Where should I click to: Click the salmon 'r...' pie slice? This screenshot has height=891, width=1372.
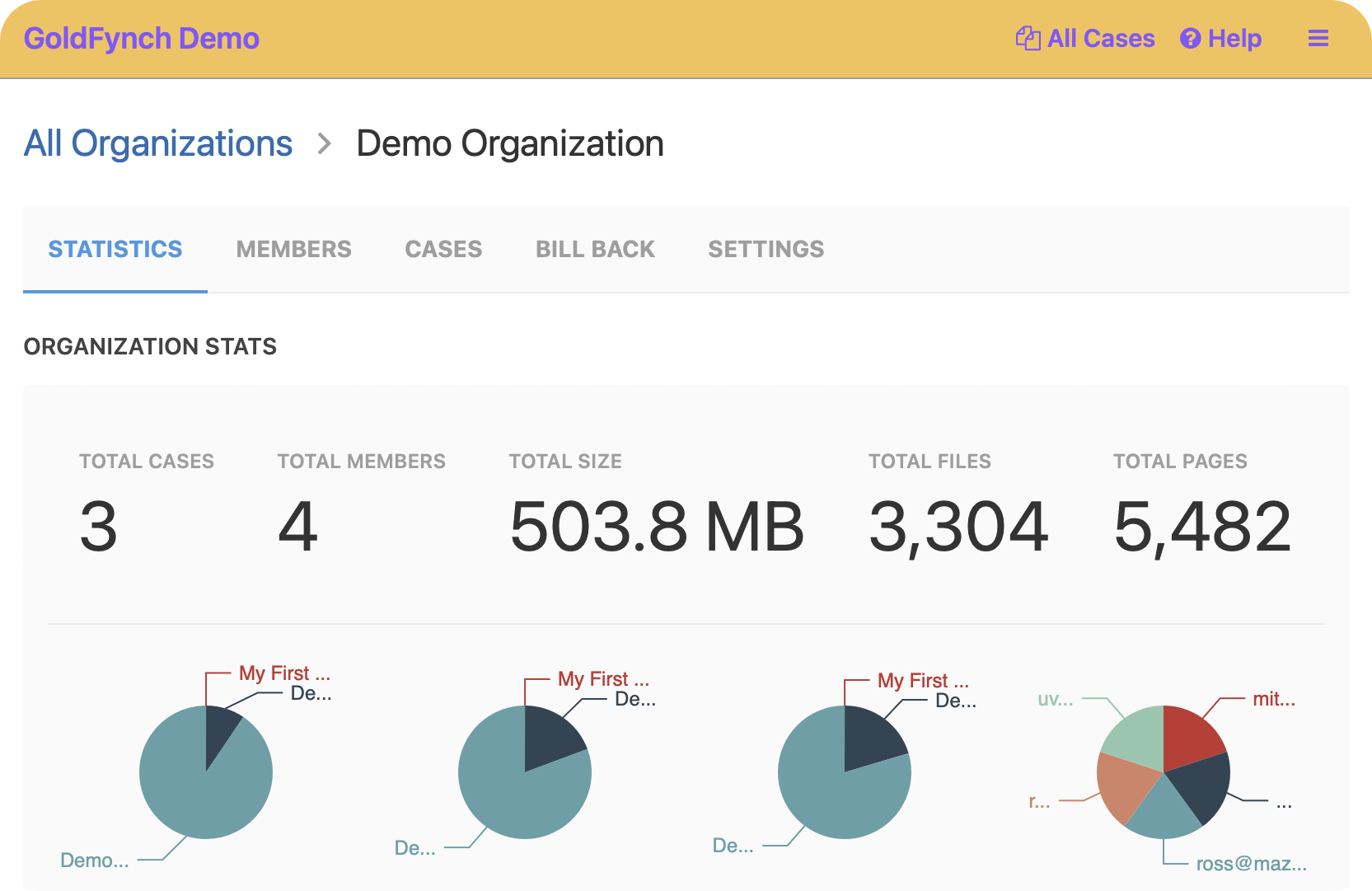[1122, 785]
